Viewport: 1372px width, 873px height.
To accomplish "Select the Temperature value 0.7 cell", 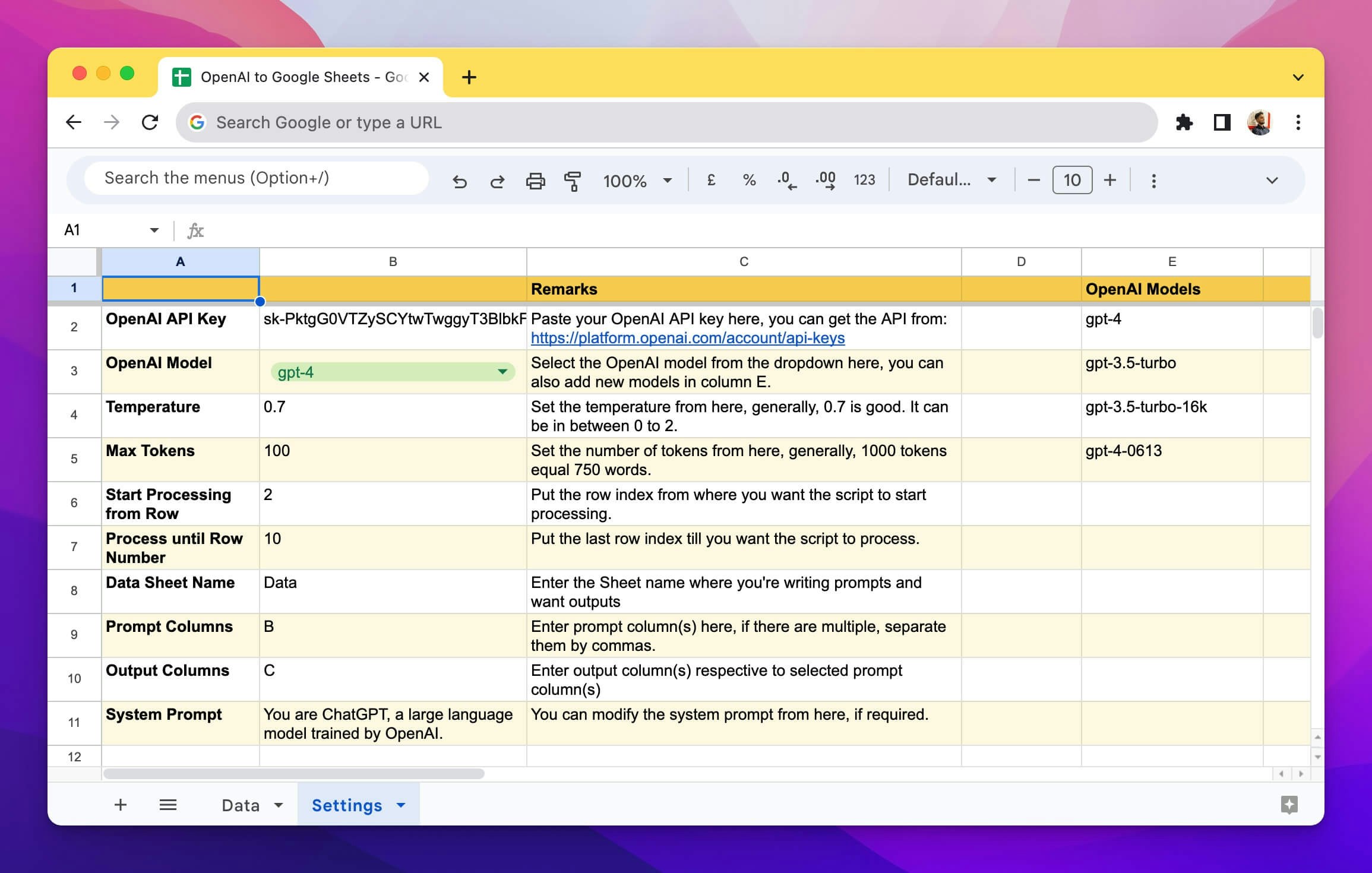I will tap(393, 416).
